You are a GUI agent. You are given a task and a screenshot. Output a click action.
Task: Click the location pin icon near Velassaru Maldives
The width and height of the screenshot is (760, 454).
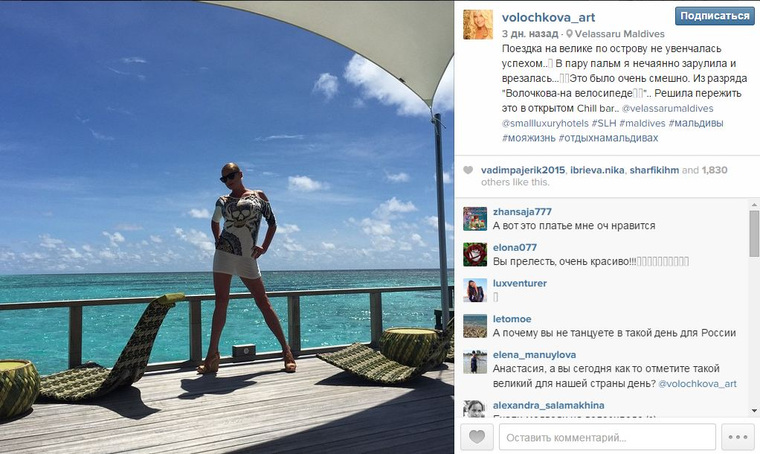point(569,34)
